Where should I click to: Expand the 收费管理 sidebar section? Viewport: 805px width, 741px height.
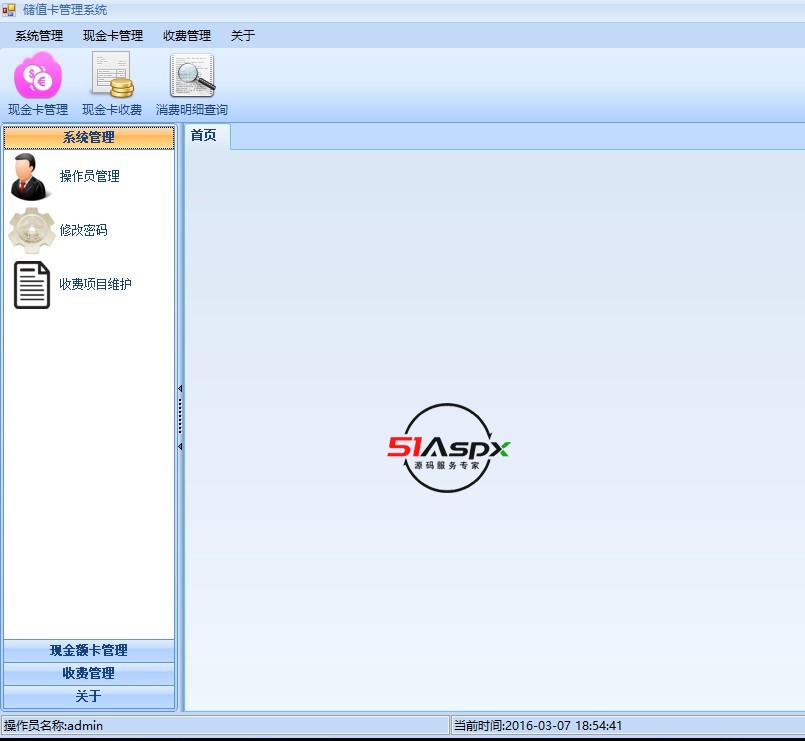[x=89, y=673]
